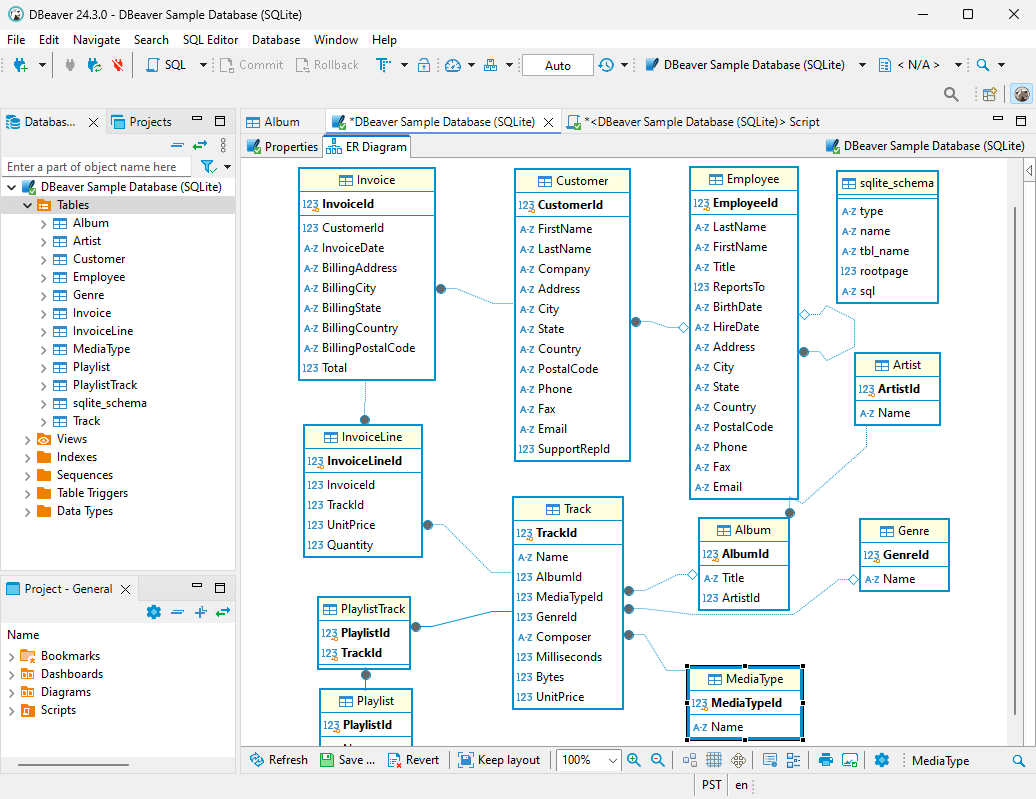
Task: Collapse all nodes in Database Navigator
Action: pyautogui.click(x=177, y=145)
